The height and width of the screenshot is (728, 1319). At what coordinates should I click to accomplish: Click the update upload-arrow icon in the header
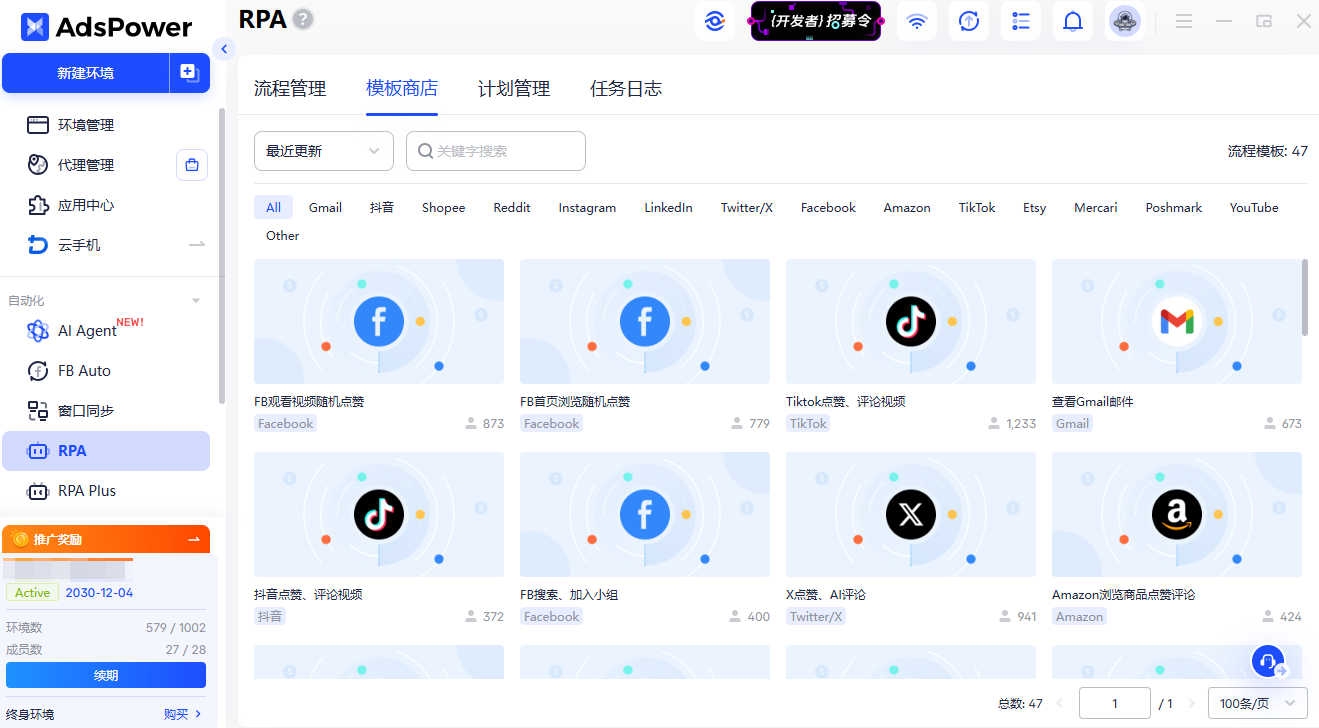pyautogui.click(x=969, y=21)
